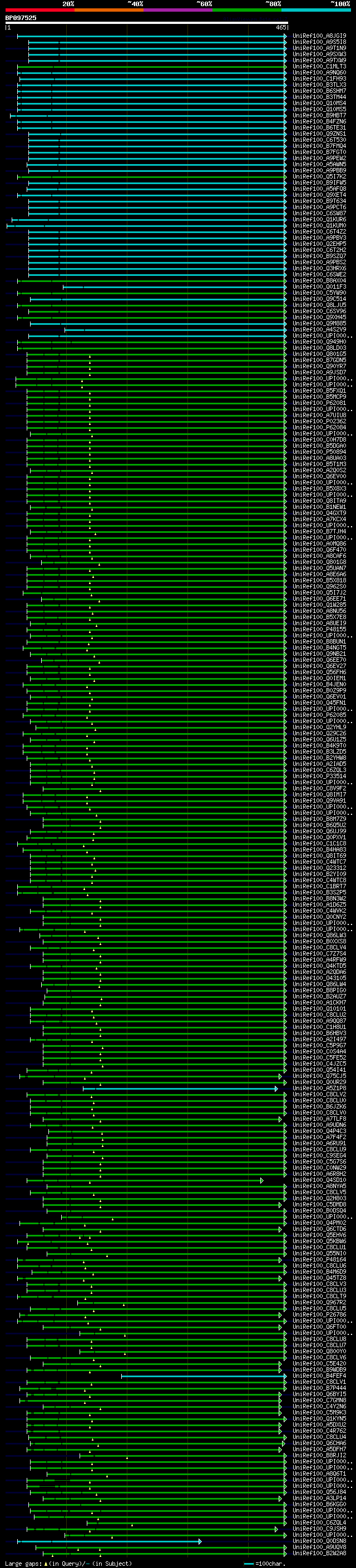This screenshot has width=356, height=1568.
Task: Open hit UniRef100_A8JGI9
Action: tap(319, 36)
